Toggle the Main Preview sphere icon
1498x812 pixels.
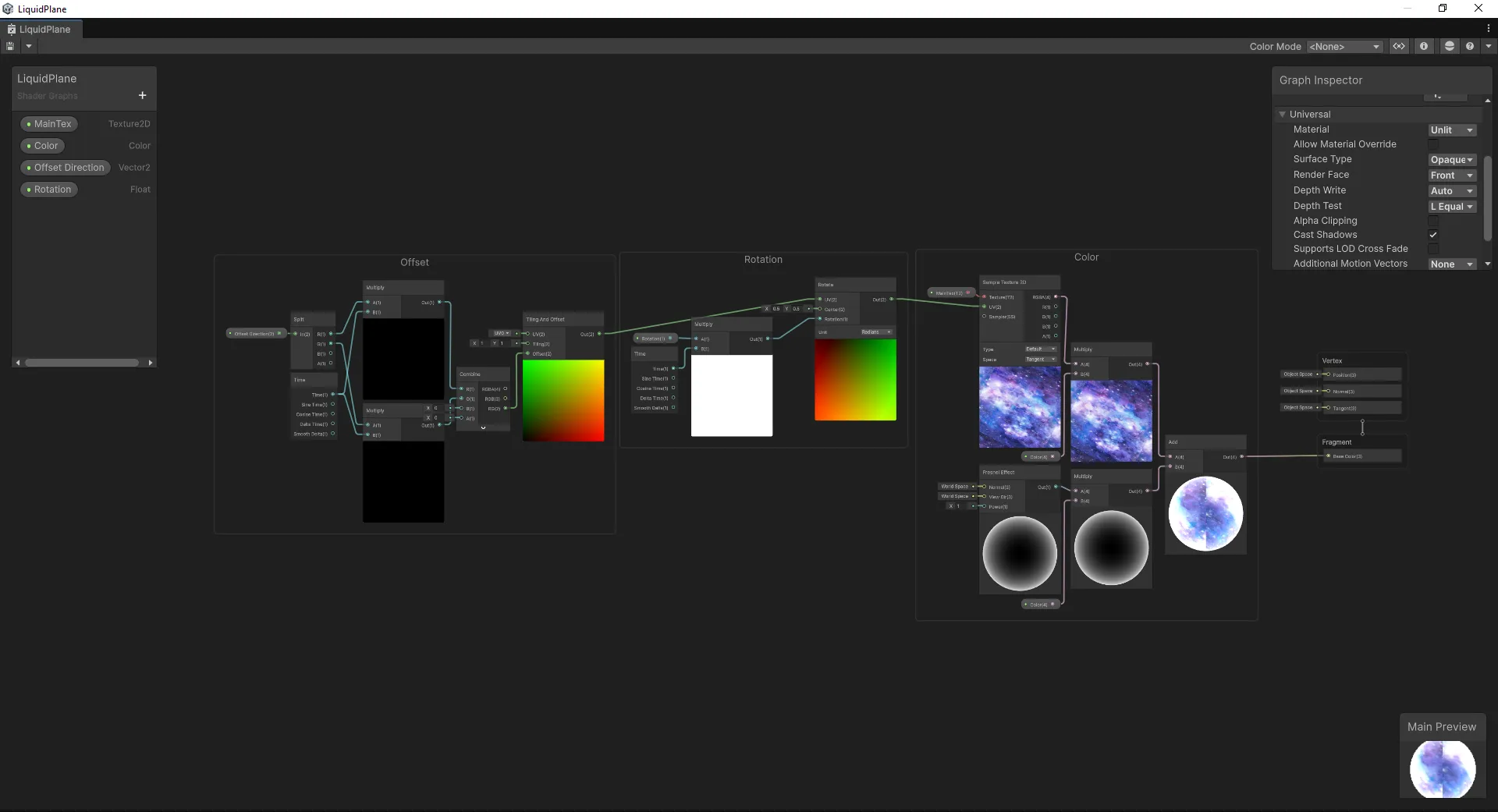point(1449,47)
